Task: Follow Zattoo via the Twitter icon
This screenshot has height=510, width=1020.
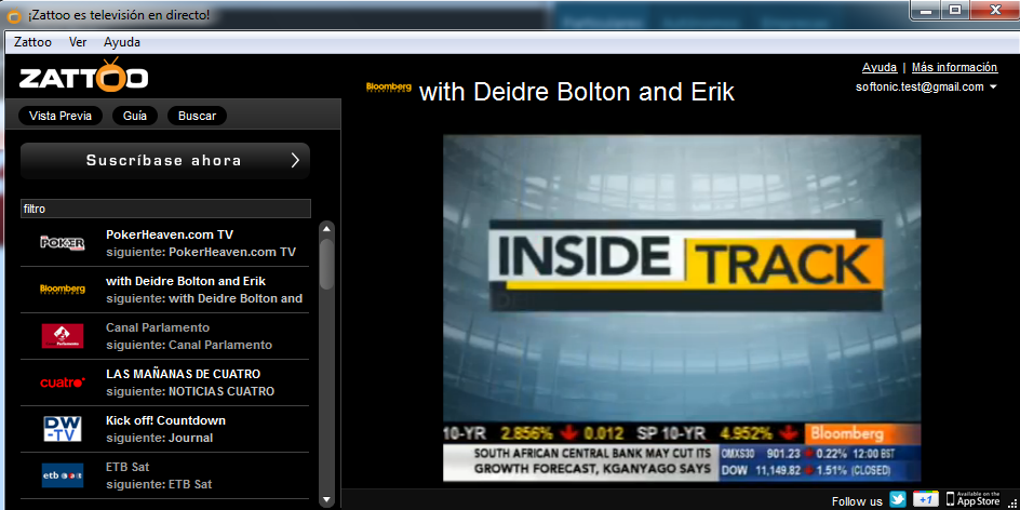Action: (898, 499)
